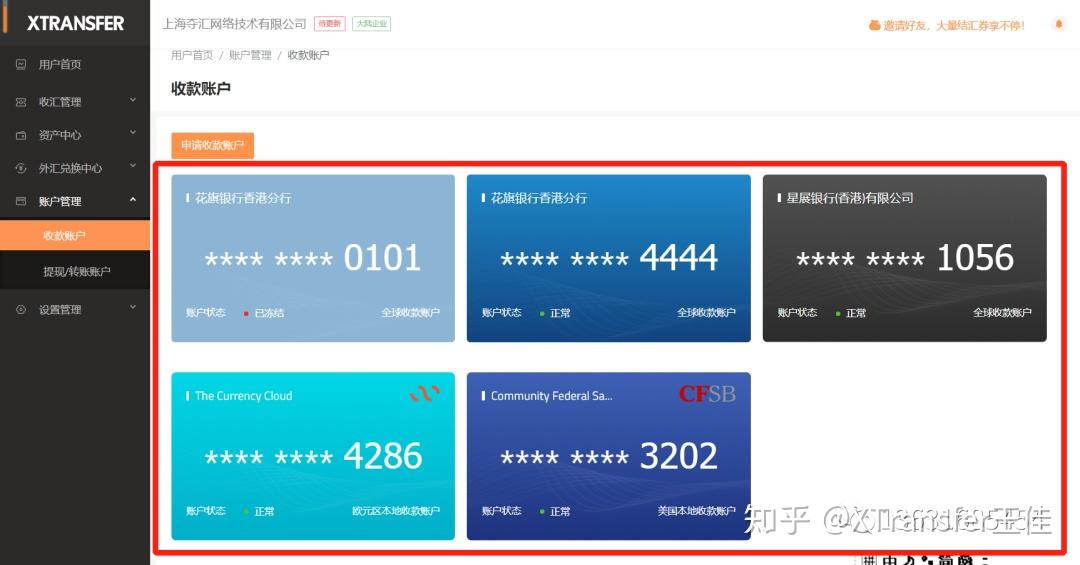Click the invite friends gift icon
Image resolution: width=1080 pixels, height=565 pixels.
(874, 25)
